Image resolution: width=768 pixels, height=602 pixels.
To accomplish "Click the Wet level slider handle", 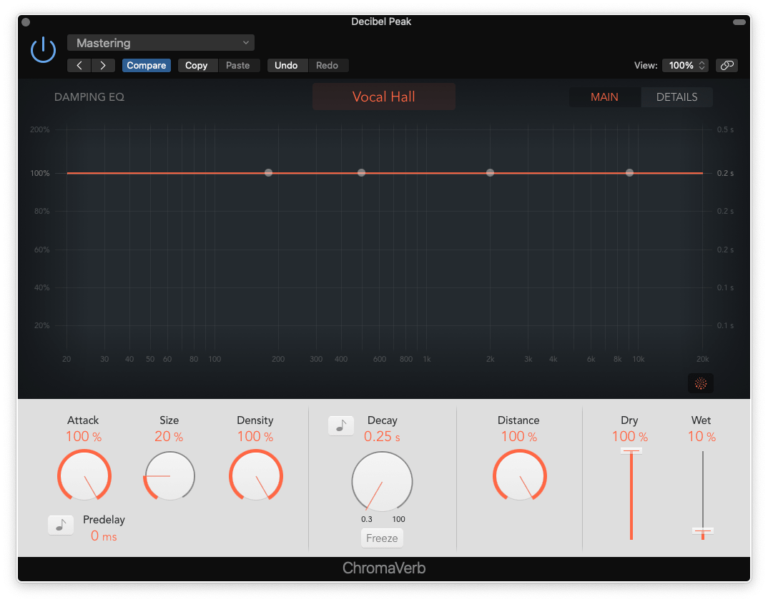I will coord(703,530).
